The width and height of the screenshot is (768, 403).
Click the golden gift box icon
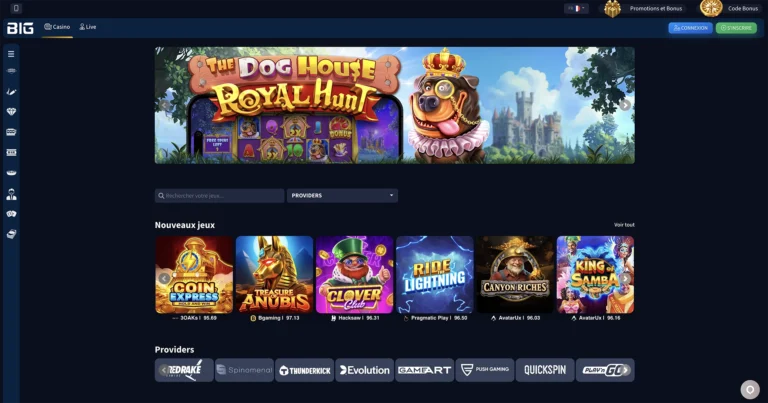pyautogui.click(x=612, y=8)
